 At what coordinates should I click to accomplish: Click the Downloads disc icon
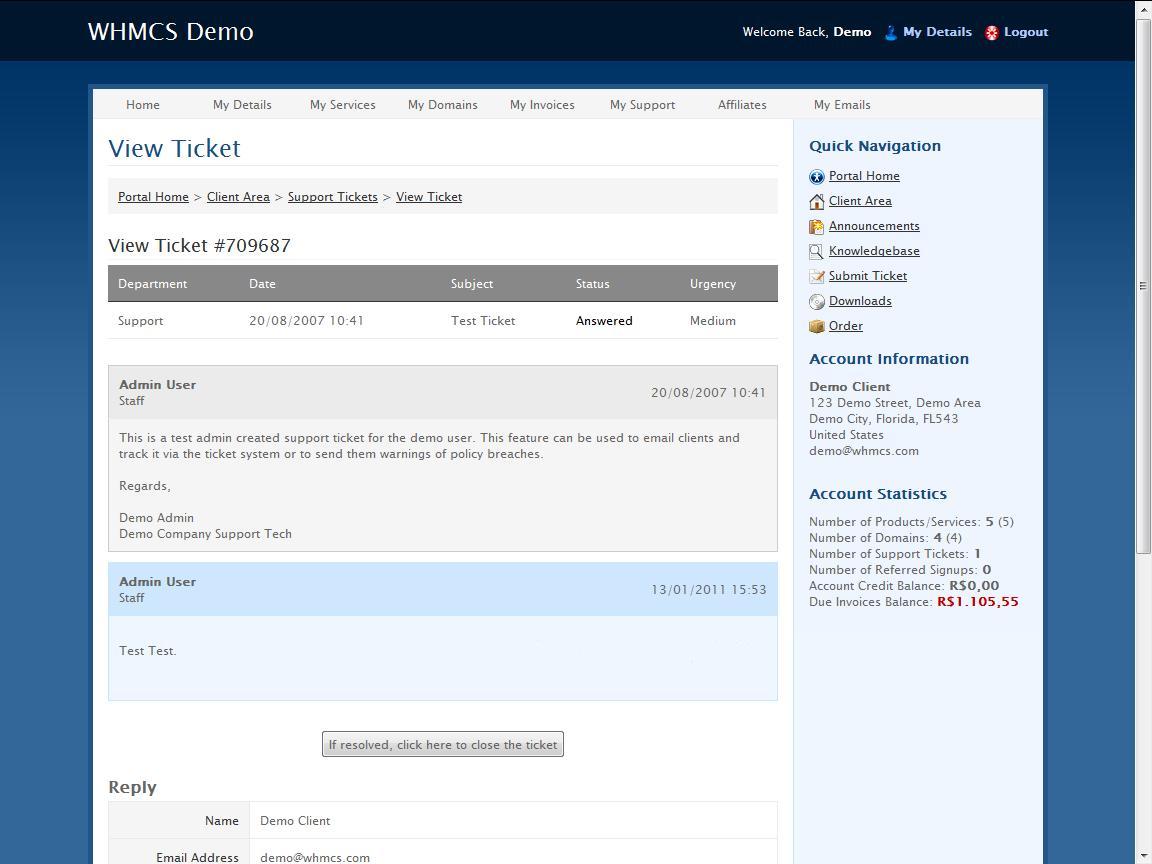pos(816,302)
